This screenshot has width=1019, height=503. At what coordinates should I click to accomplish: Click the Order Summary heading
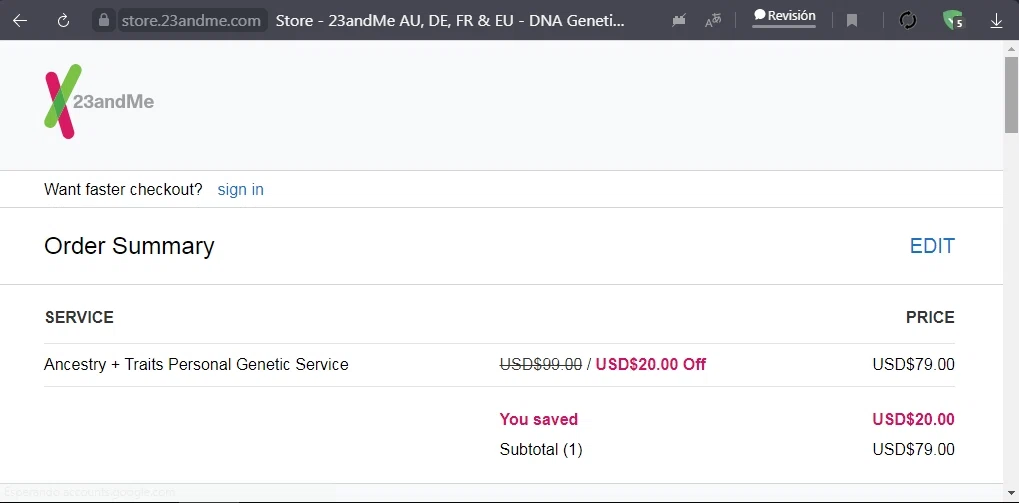coord(129,246)
